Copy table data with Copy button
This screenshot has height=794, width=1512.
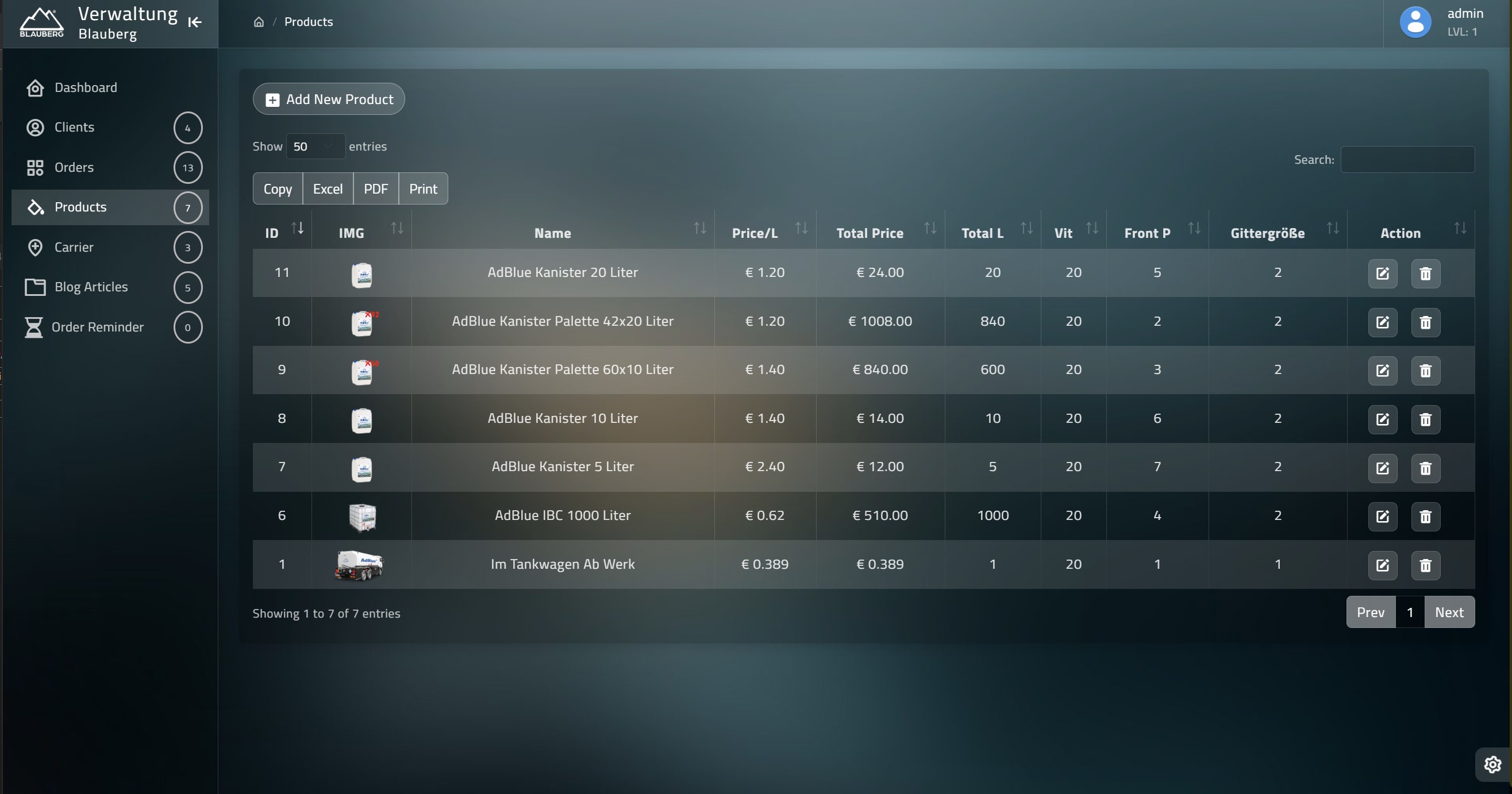click(x=278, y=188)
